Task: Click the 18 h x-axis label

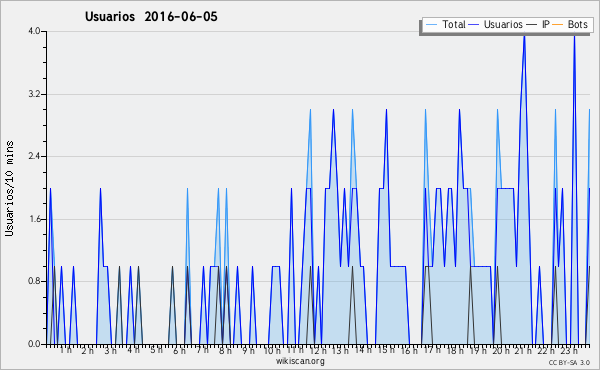Action: (x=455, y=350)
